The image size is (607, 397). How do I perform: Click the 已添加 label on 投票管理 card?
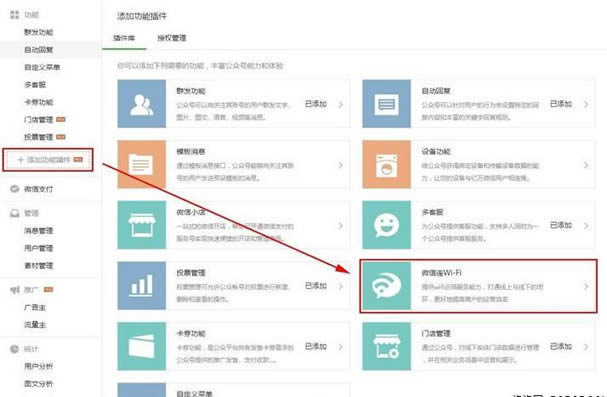316,286
